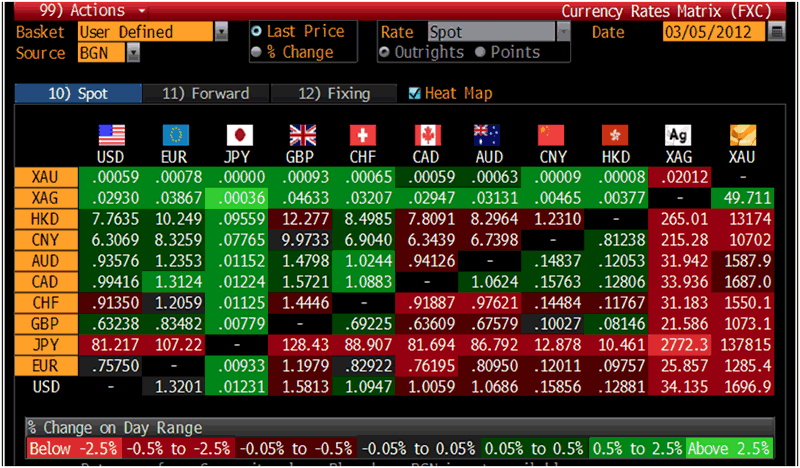This screenshot has width=800, height=468.
Task: Click the Above 2.5% green legend swatch
Action: click(x=730, y=449)
